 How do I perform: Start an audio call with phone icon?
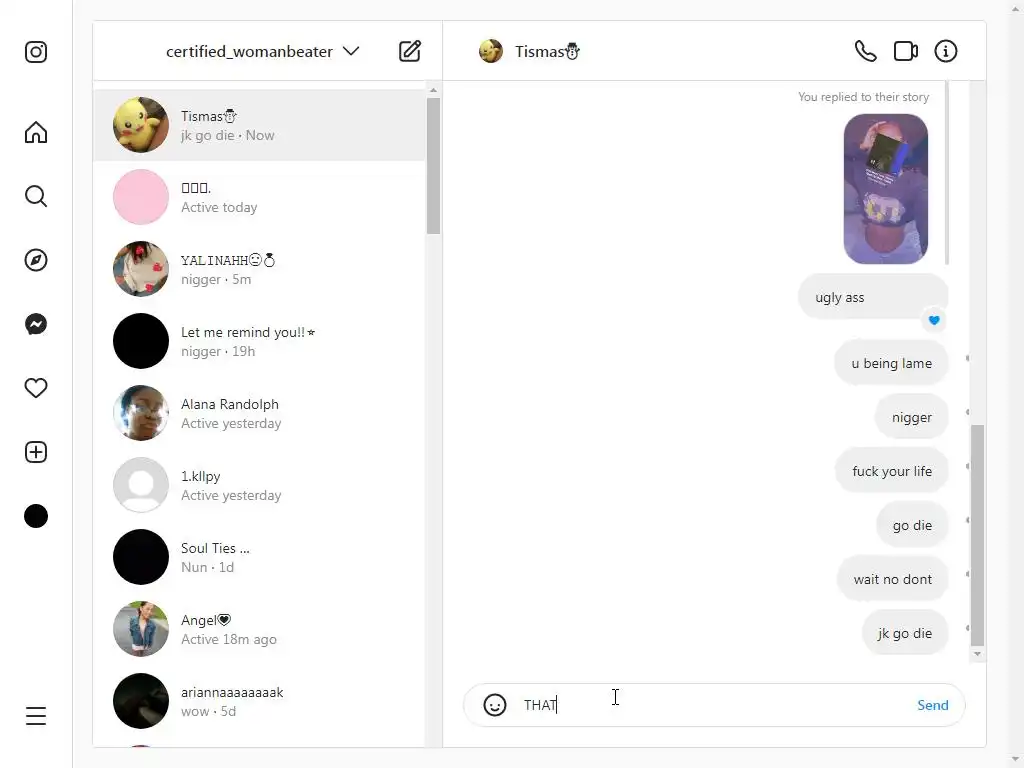point(865,51)
